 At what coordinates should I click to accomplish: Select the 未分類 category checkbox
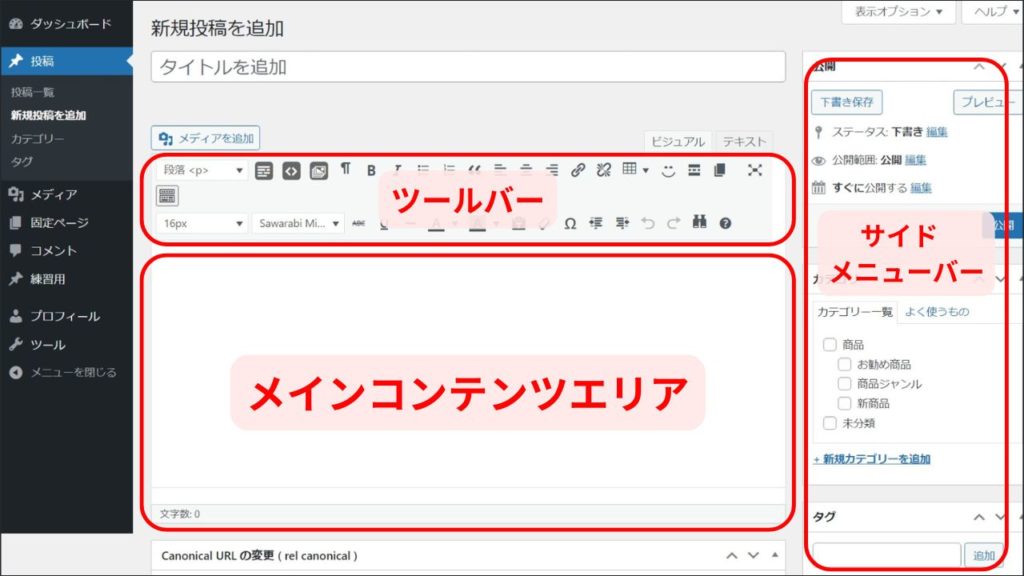click(x=829, y=423)
